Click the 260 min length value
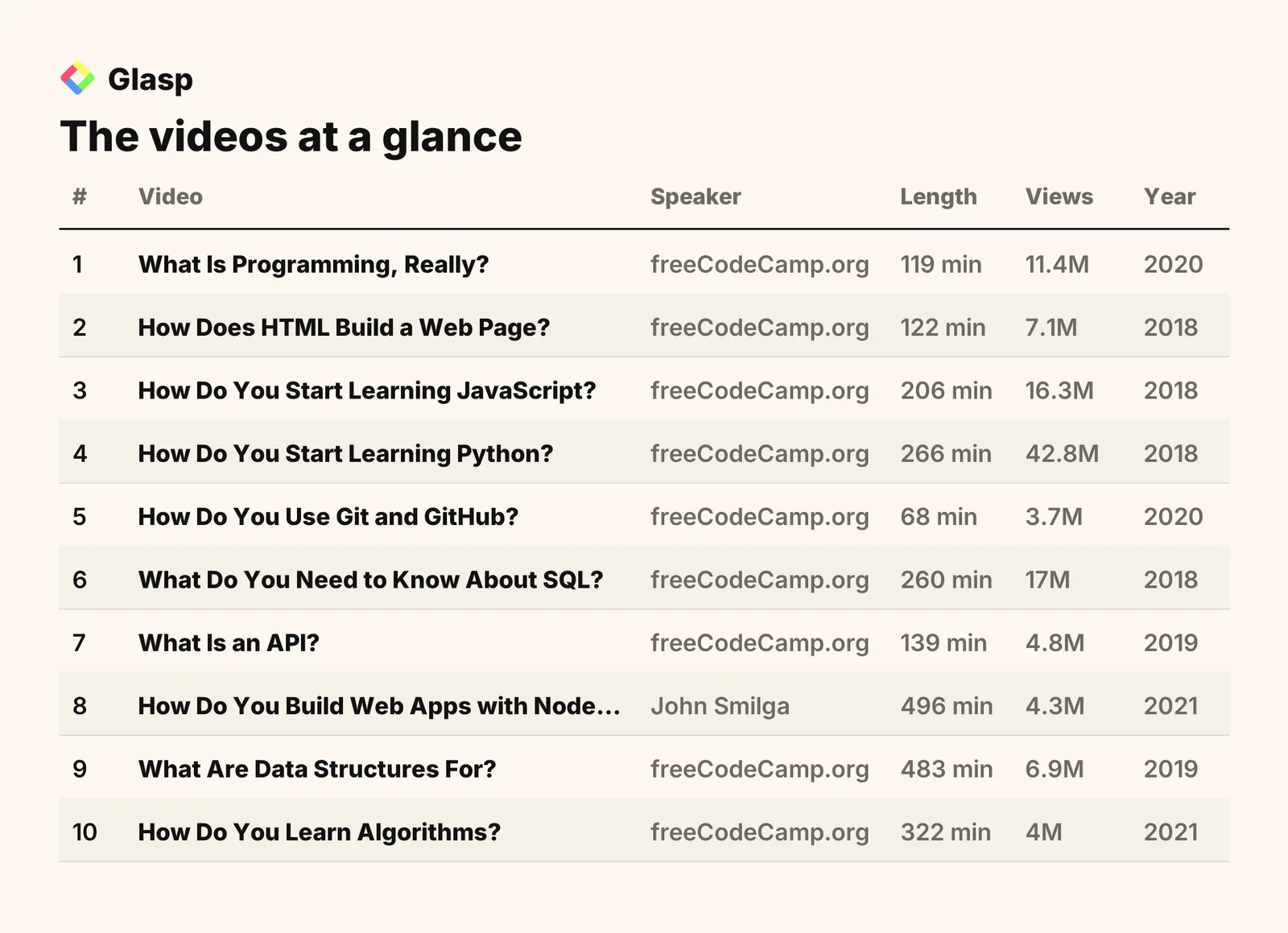This screenshot has height=933, width=1288. [x=946, y=580]
